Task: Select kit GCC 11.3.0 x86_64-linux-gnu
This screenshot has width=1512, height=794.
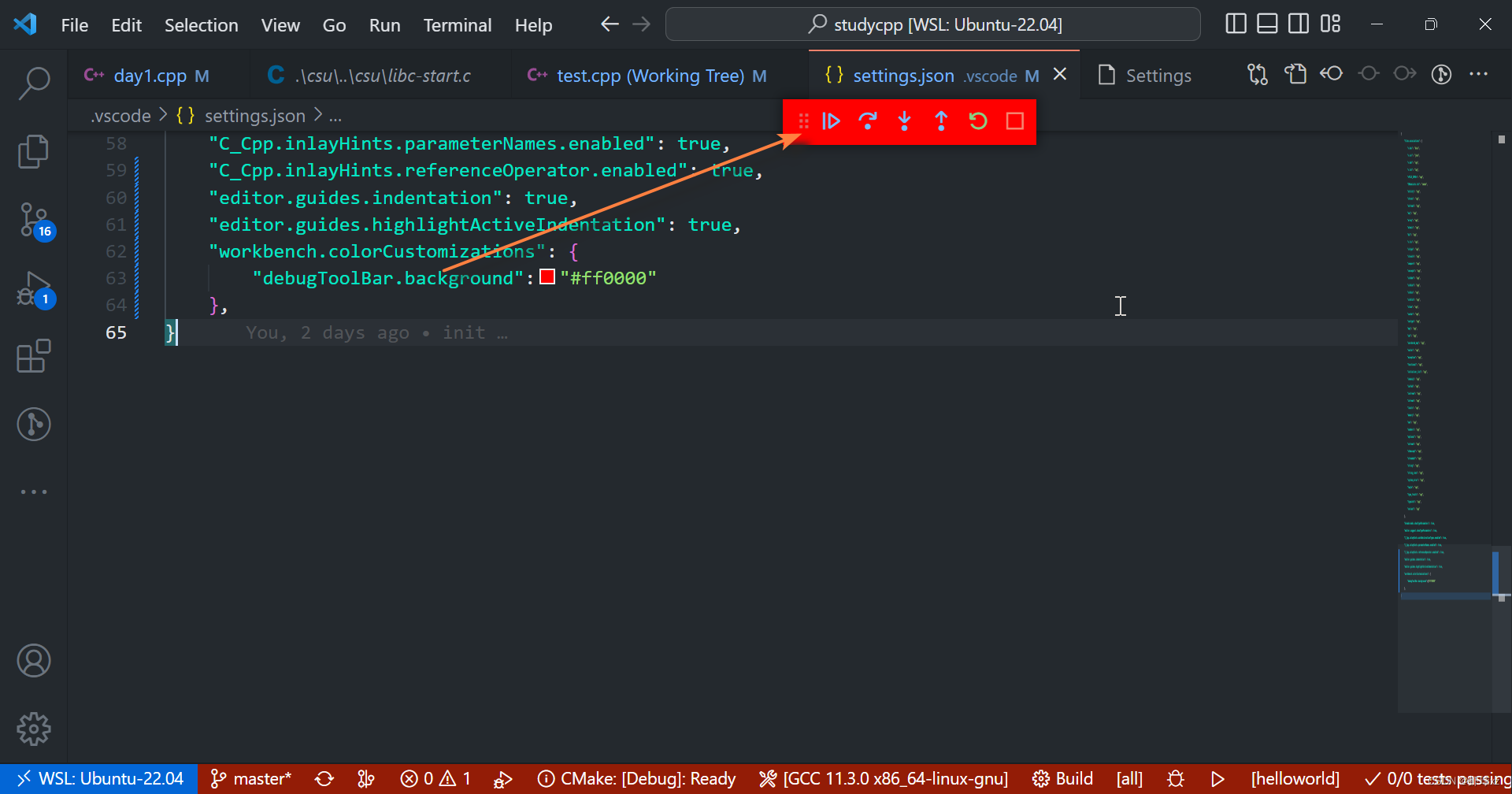Action: 884,779
